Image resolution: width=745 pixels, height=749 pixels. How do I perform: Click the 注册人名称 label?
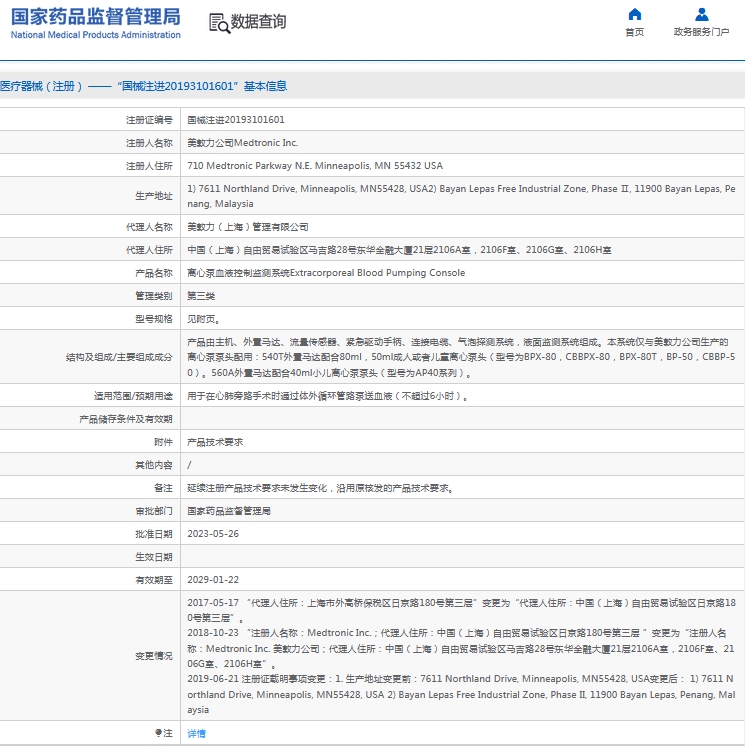pyautogui.click(x=149, y=143)
